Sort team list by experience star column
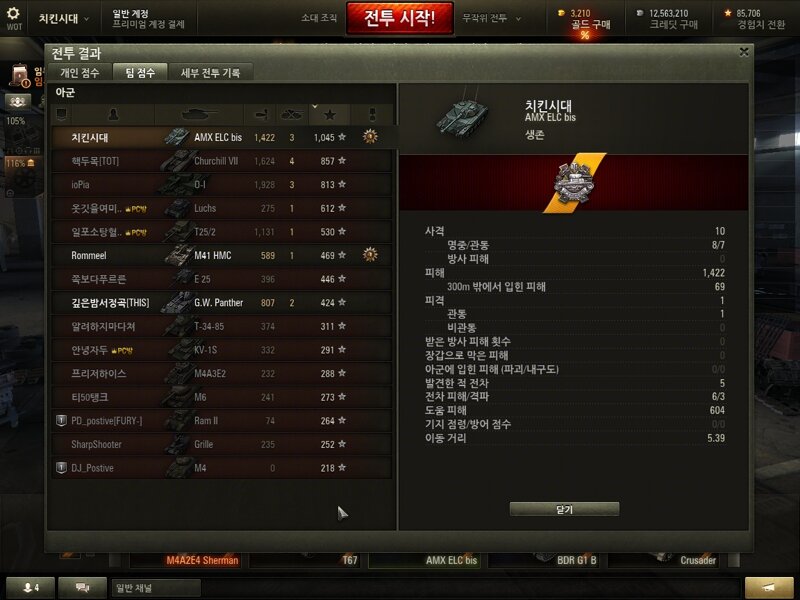Screen dimensions: 800x600 click(330, 115)
